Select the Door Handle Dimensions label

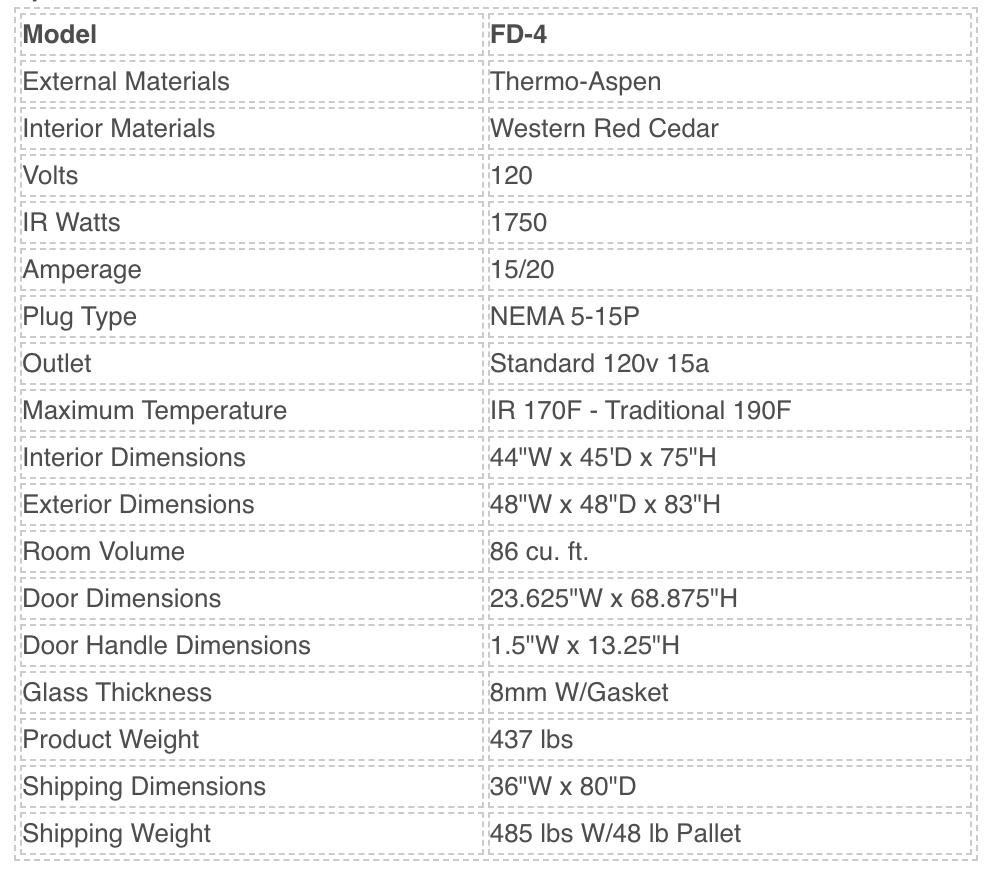point(166,645)
